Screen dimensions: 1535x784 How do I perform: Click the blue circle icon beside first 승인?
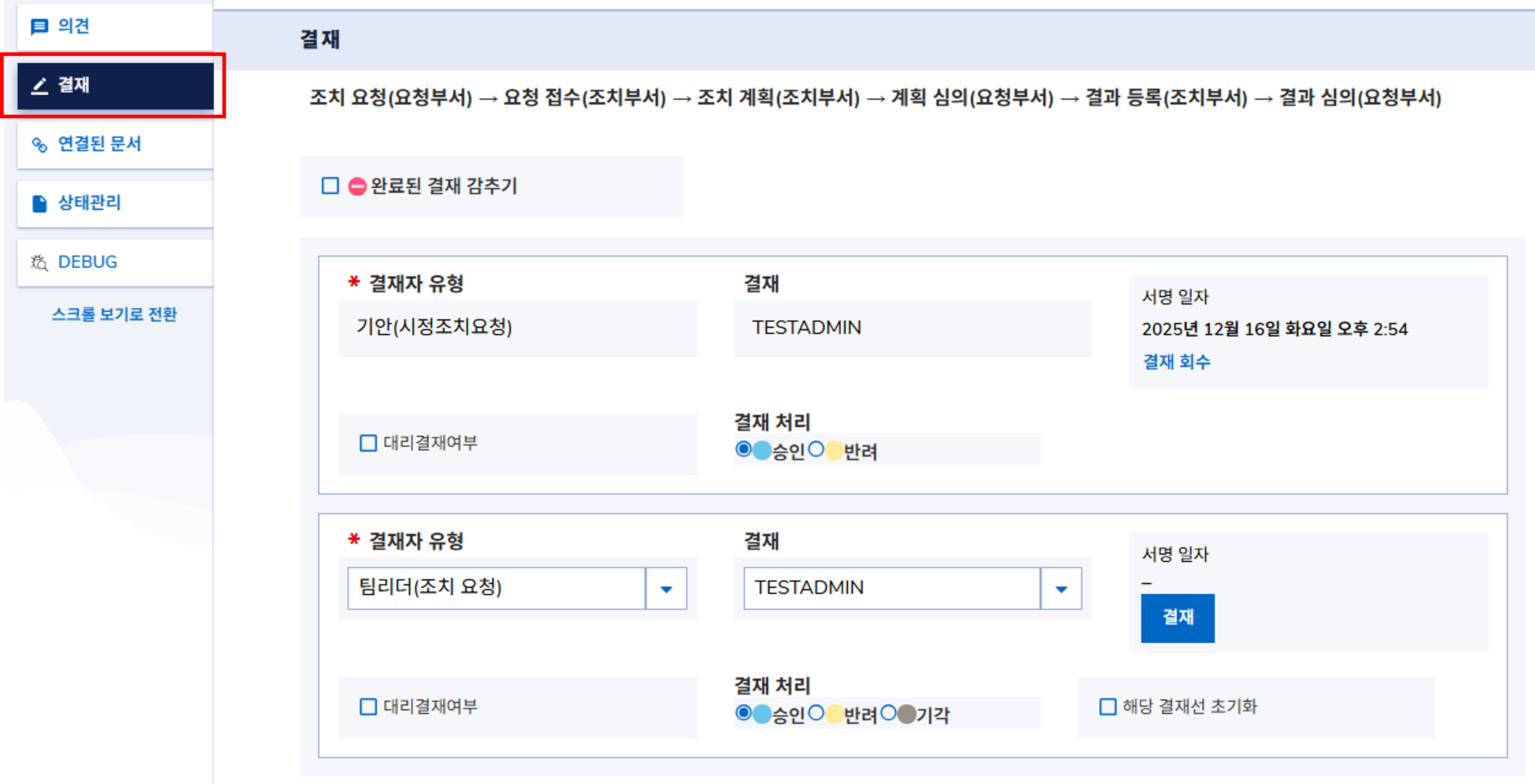[x=762, y=450]
